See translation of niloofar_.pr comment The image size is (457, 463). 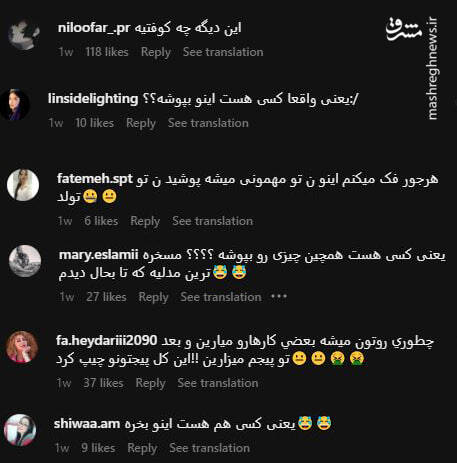(x=223, y=52)
